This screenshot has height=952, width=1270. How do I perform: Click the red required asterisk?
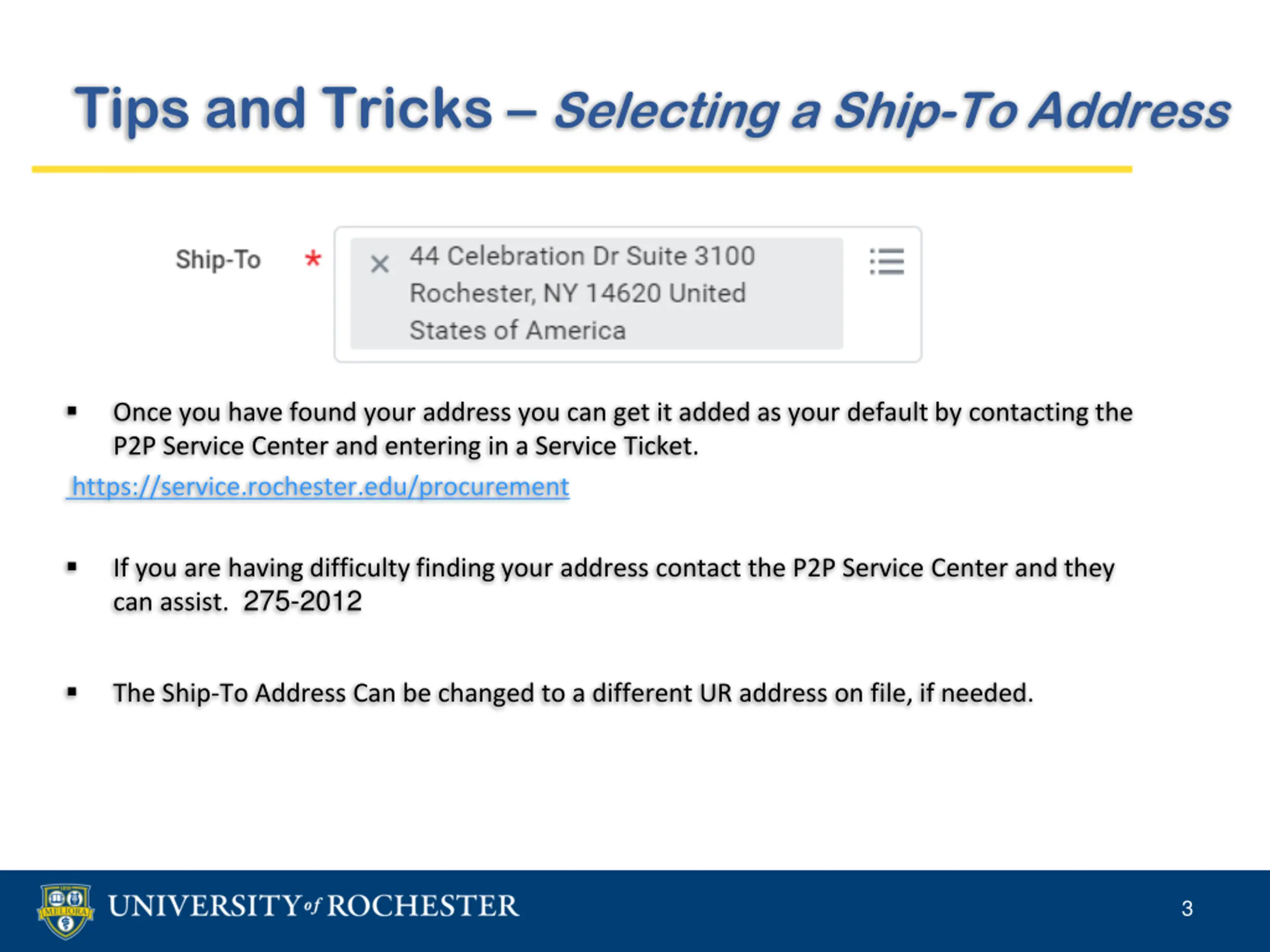(x=313, y=258)
